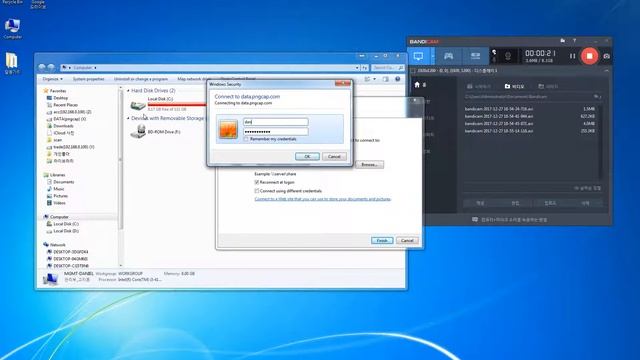Image resolution: width=640 pixels, height=360 pixels.
Task: Check Remember my credentials
Action: pos(246,139)
